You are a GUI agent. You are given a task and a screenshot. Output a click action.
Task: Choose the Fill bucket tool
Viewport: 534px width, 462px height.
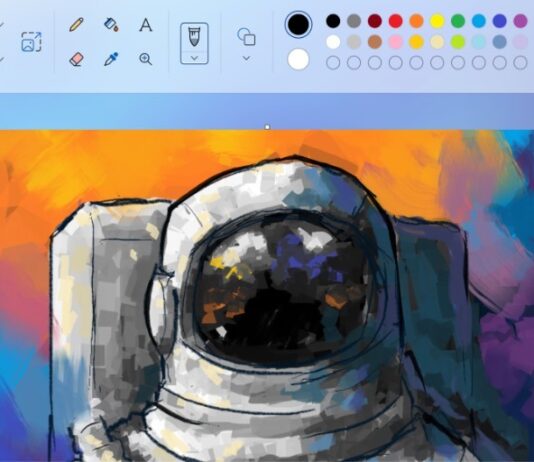tap(111, 25)
